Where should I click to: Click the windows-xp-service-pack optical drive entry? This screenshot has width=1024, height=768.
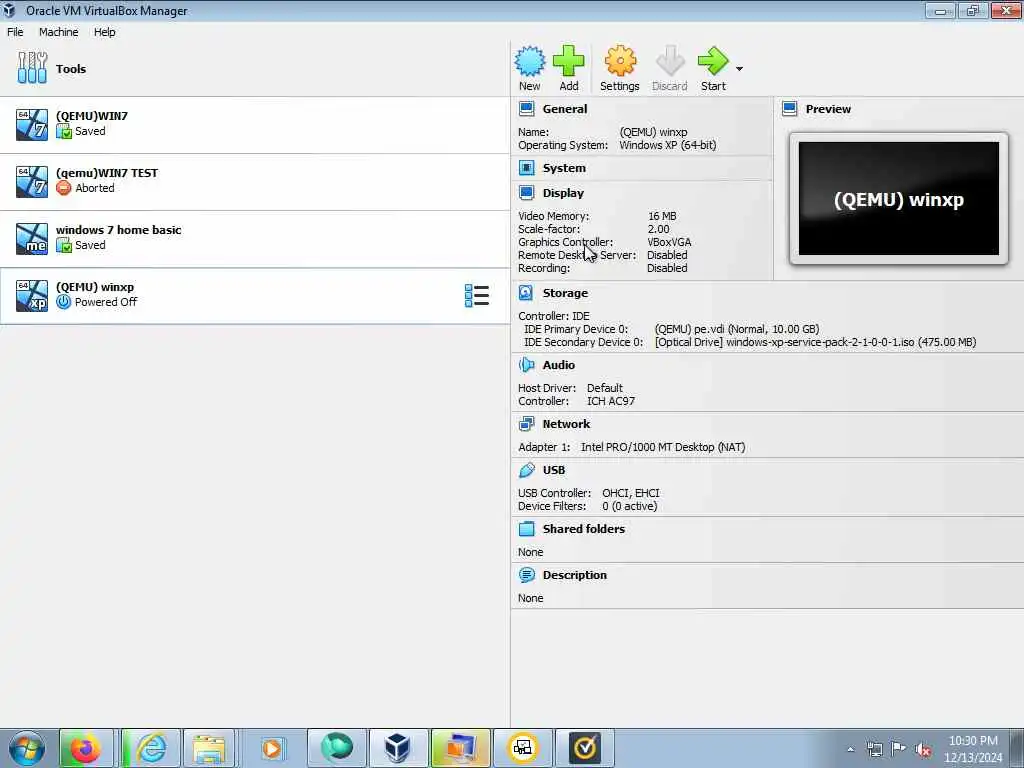[815, 342]
